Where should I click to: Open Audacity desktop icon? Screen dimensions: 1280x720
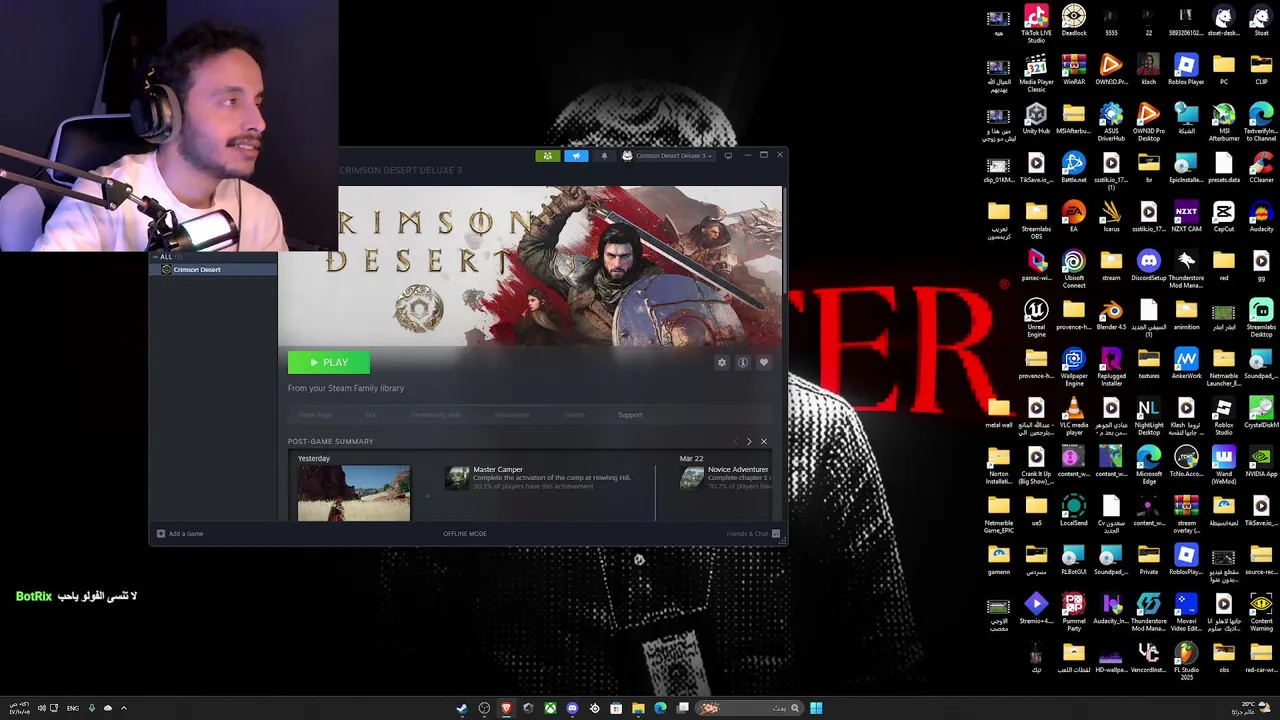pyautogui.click(x=1261, y=217)
